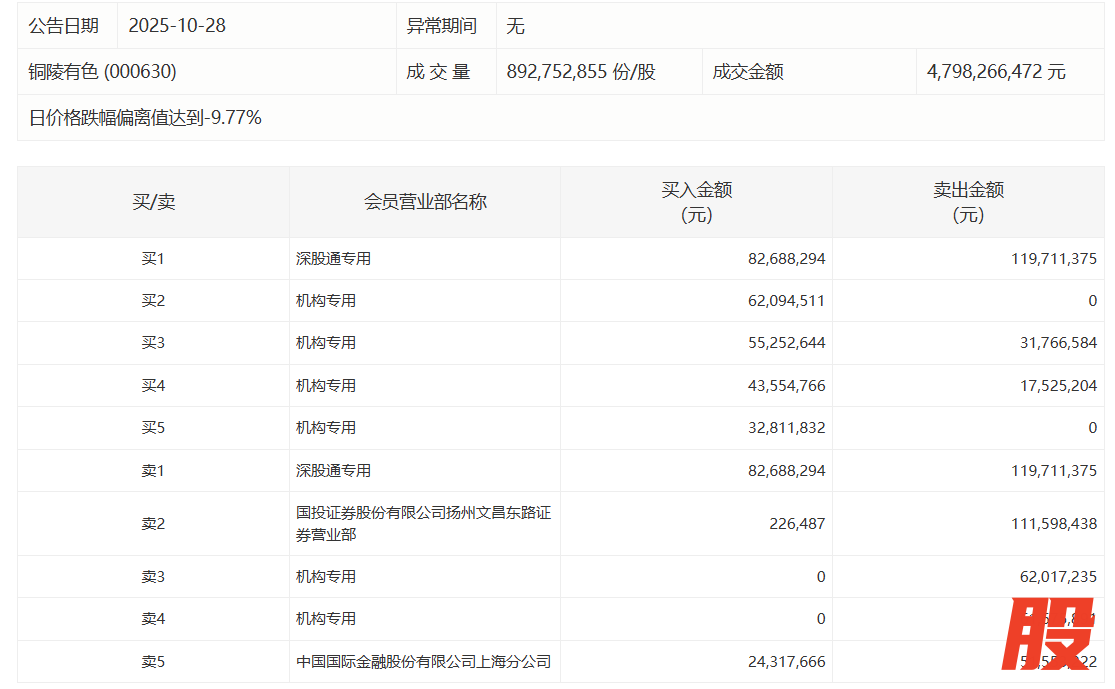Open the 铜陵有色 (000630) stock name
This screenshot has height=689, width=1115.
pos(103,72)
